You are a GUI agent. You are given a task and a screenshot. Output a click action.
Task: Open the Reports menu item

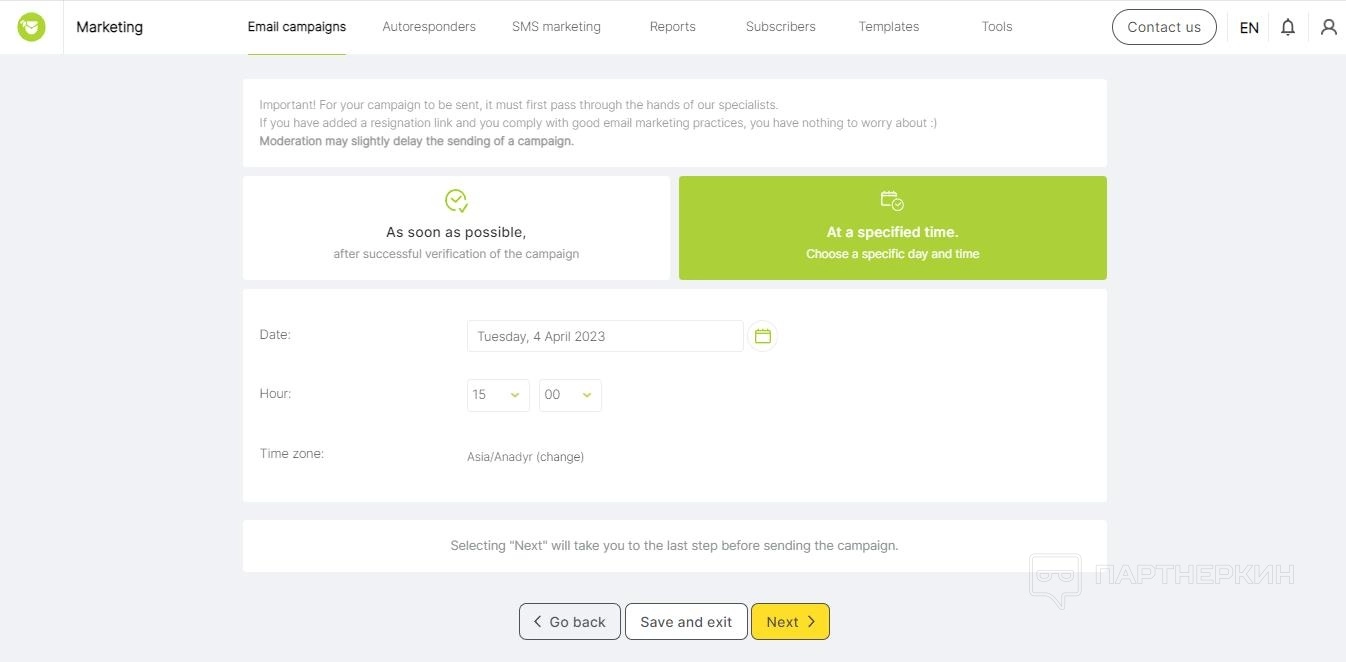[672, 27]
